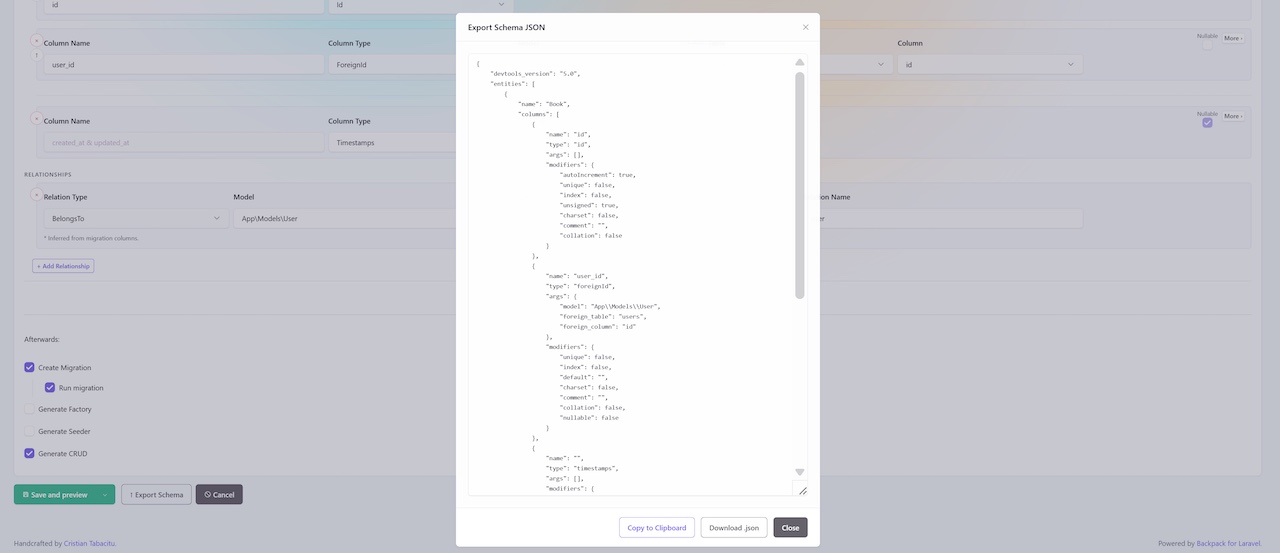Close the Export Schema JSON dialog with X
This screenshot has width=1280, height=553.
(806, 27)
